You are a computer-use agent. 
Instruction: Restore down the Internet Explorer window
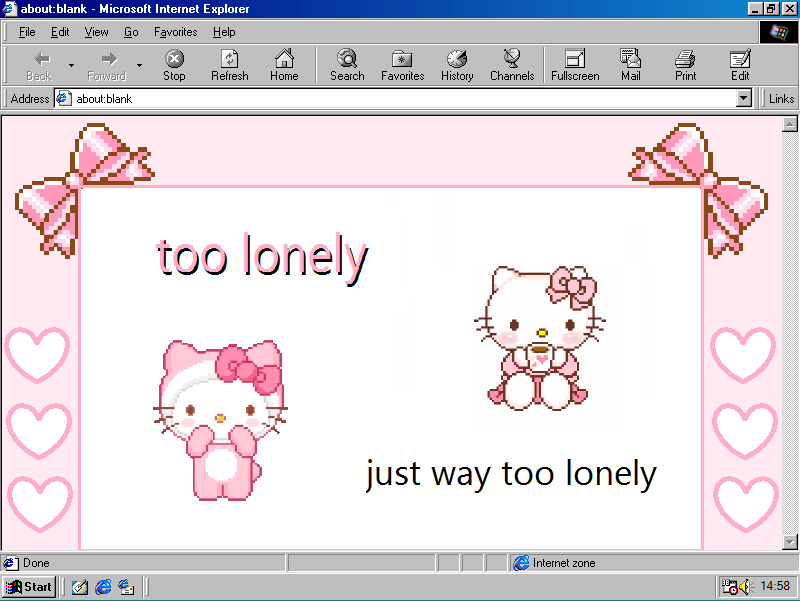pos(770,9)
